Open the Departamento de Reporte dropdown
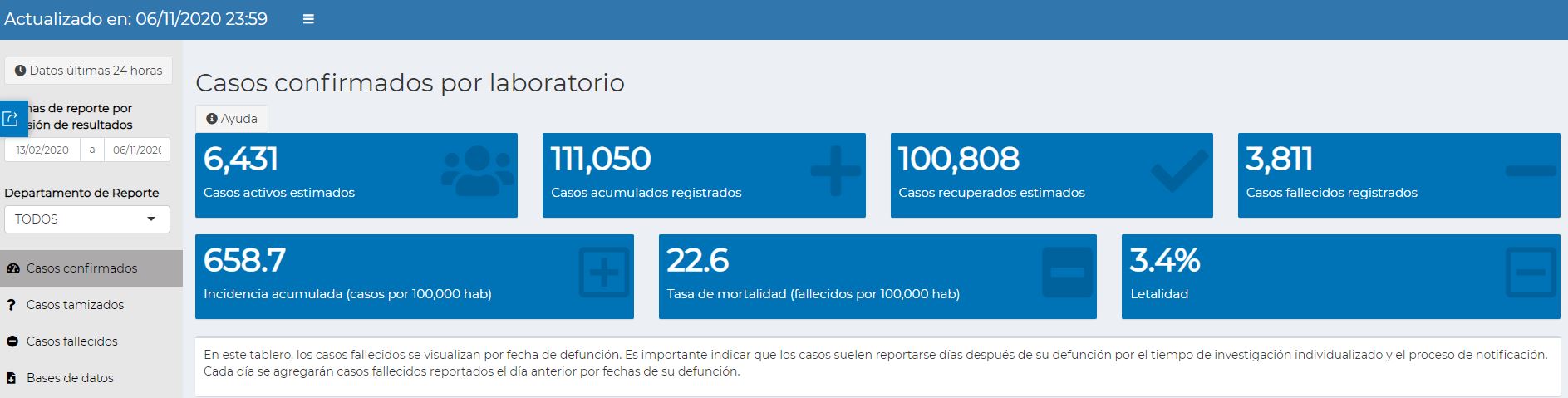 tap(86, 219)
